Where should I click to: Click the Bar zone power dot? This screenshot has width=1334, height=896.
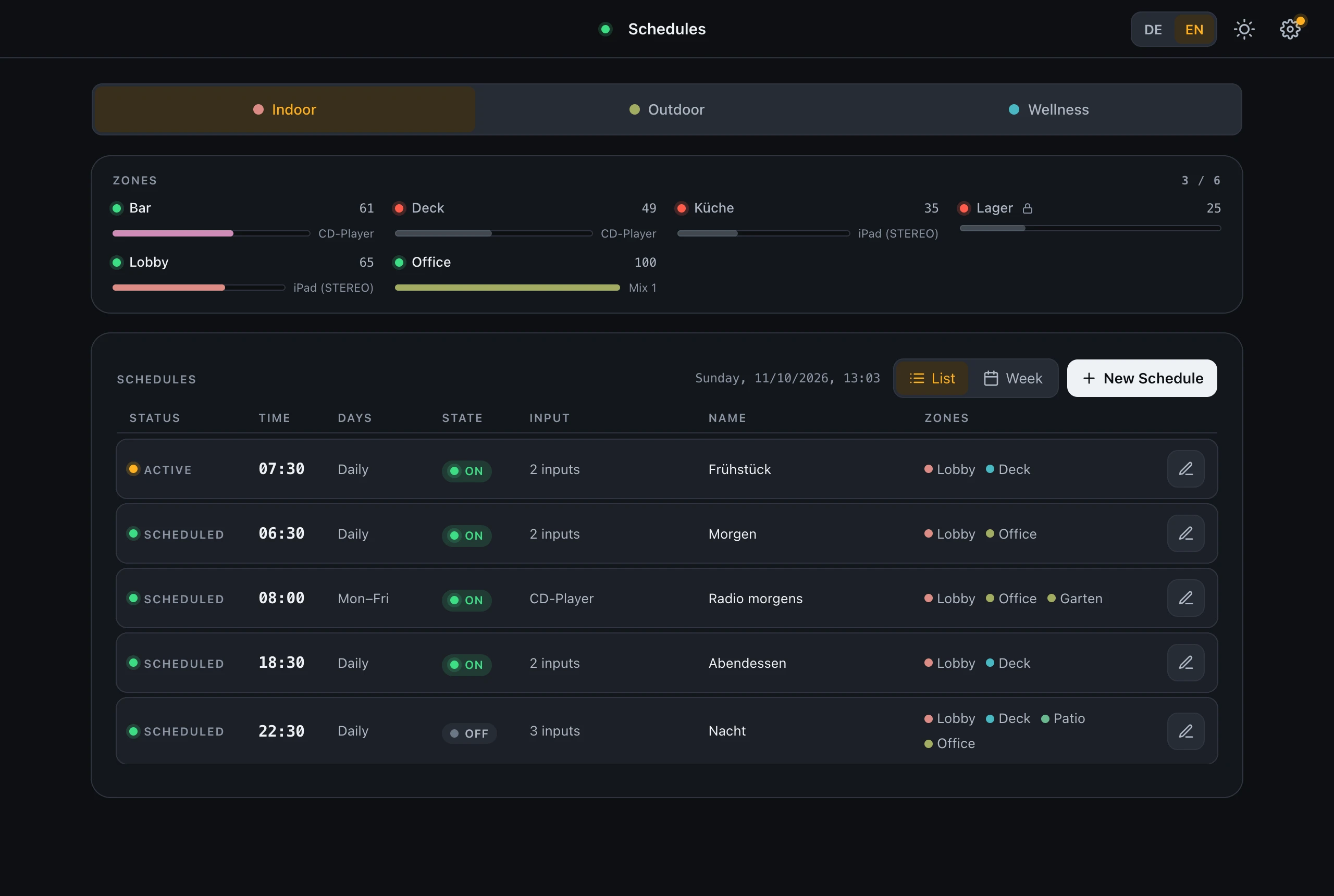(117, 208)
